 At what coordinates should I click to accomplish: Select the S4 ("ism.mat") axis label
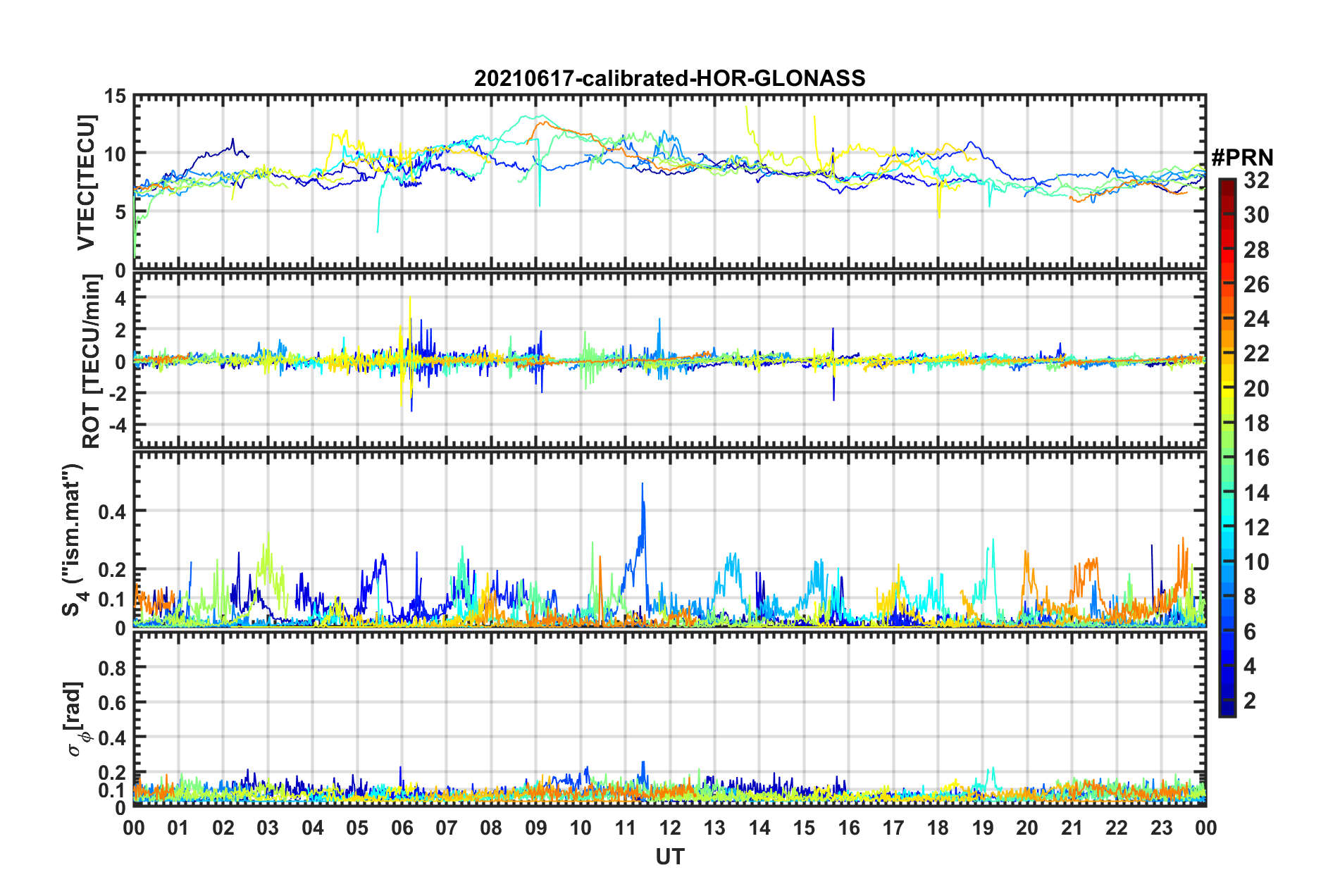pyautogui.click(x=73, y=540)
